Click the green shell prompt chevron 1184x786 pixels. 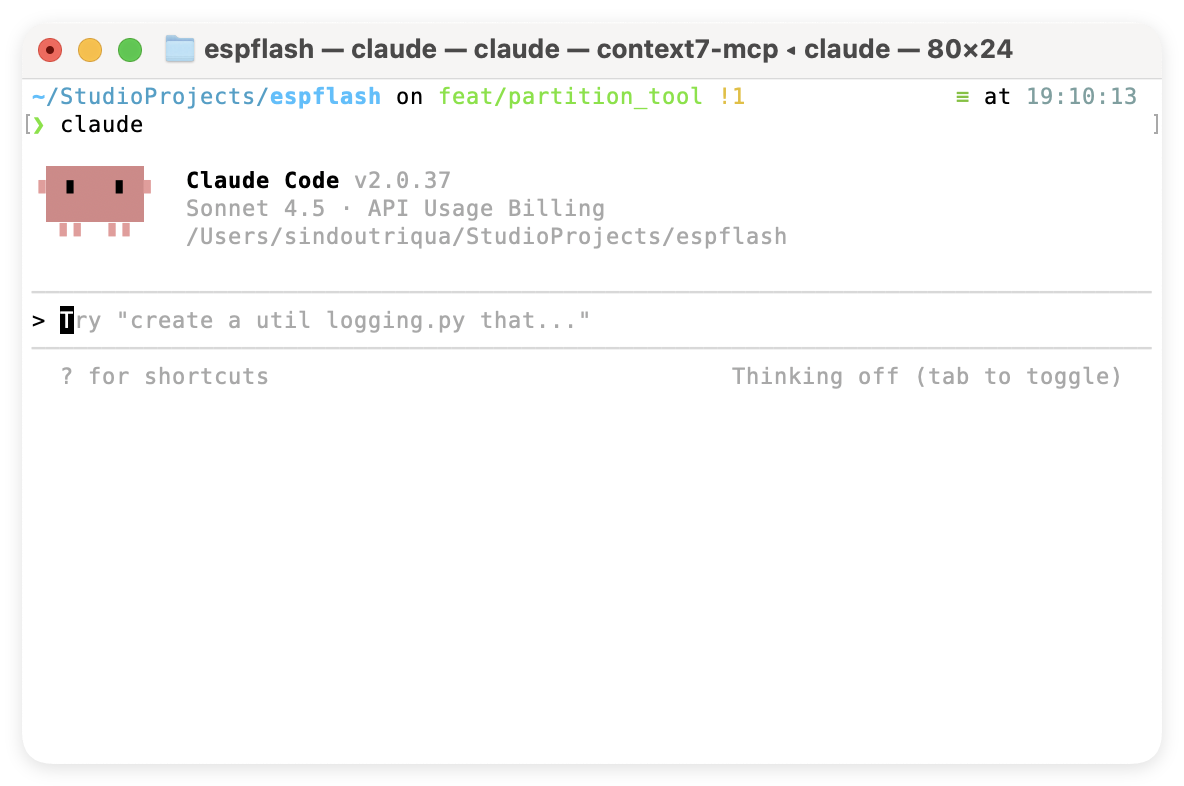pos(39,125)
